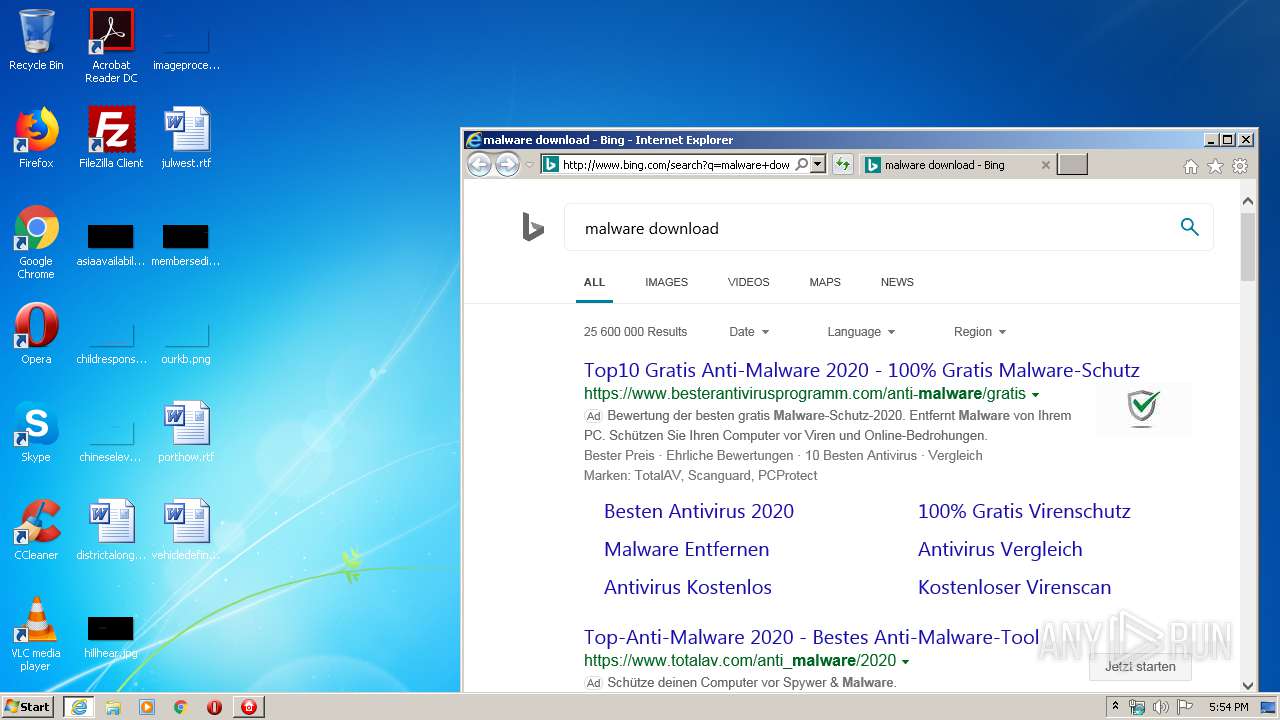Open Favorites star in Internet Explorer
Viewport: 1280px width, 720px height.
click(1215, 166)
